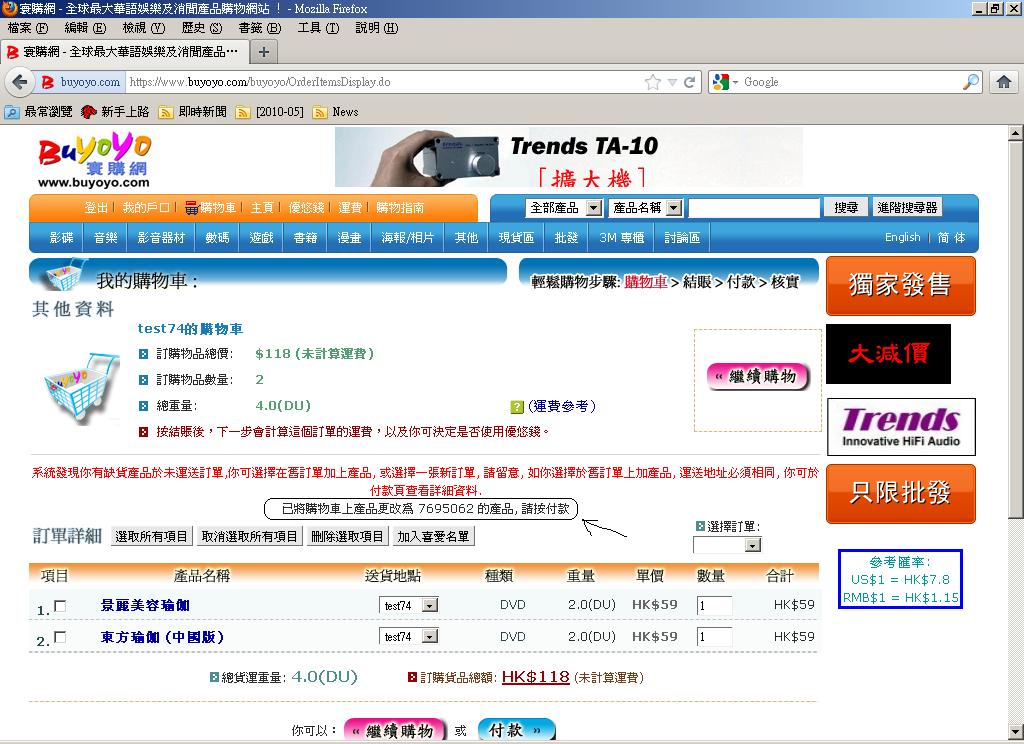Click the 刪除選取項目 button

pyautogui.click(x=347, y=537)
